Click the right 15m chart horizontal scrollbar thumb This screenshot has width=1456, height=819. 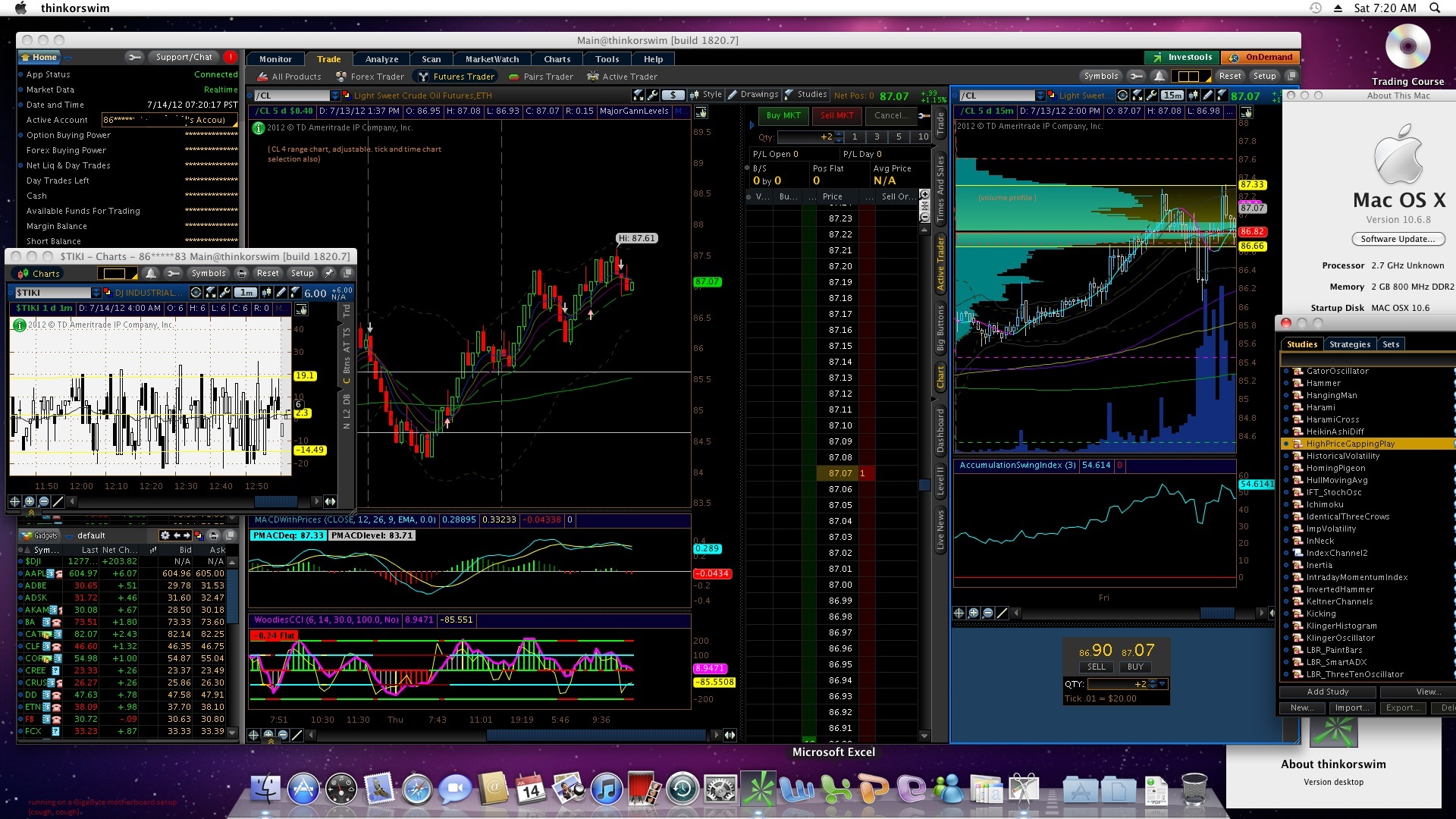click(x=1217, y=613)
